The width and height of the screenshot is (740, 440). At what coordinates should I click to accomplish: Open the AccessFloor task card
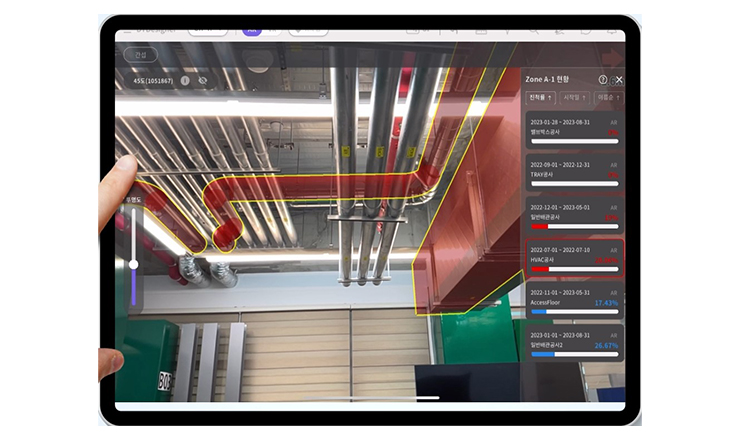coord(574,301)
